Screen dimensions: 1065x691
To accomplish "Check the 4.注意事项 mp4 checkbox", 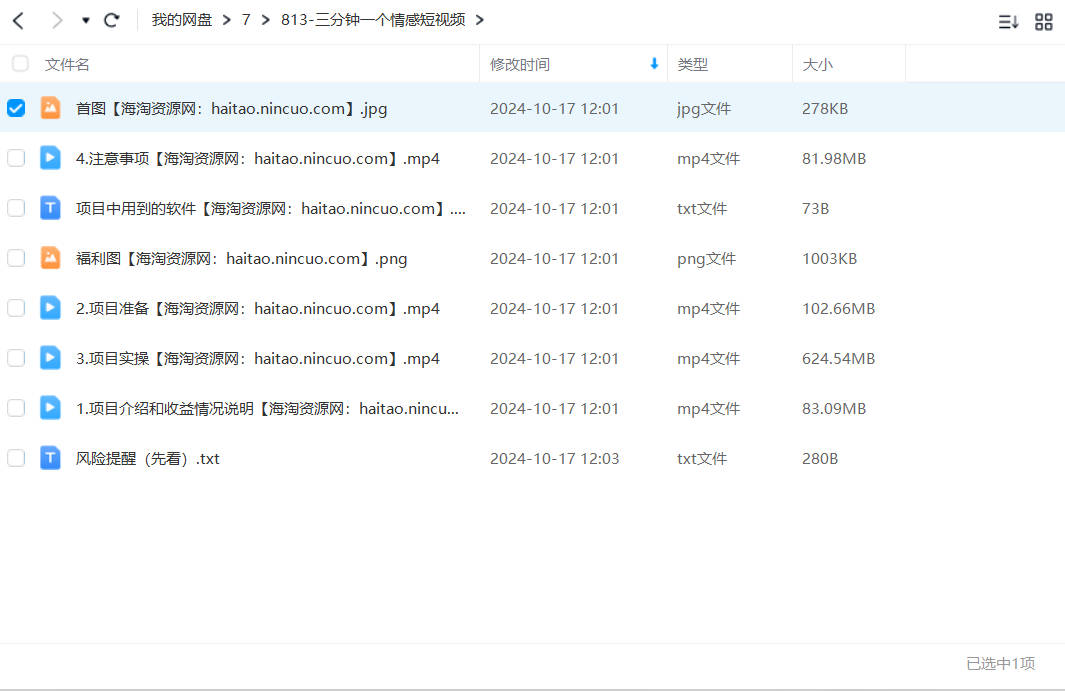I will pos(16,158).
